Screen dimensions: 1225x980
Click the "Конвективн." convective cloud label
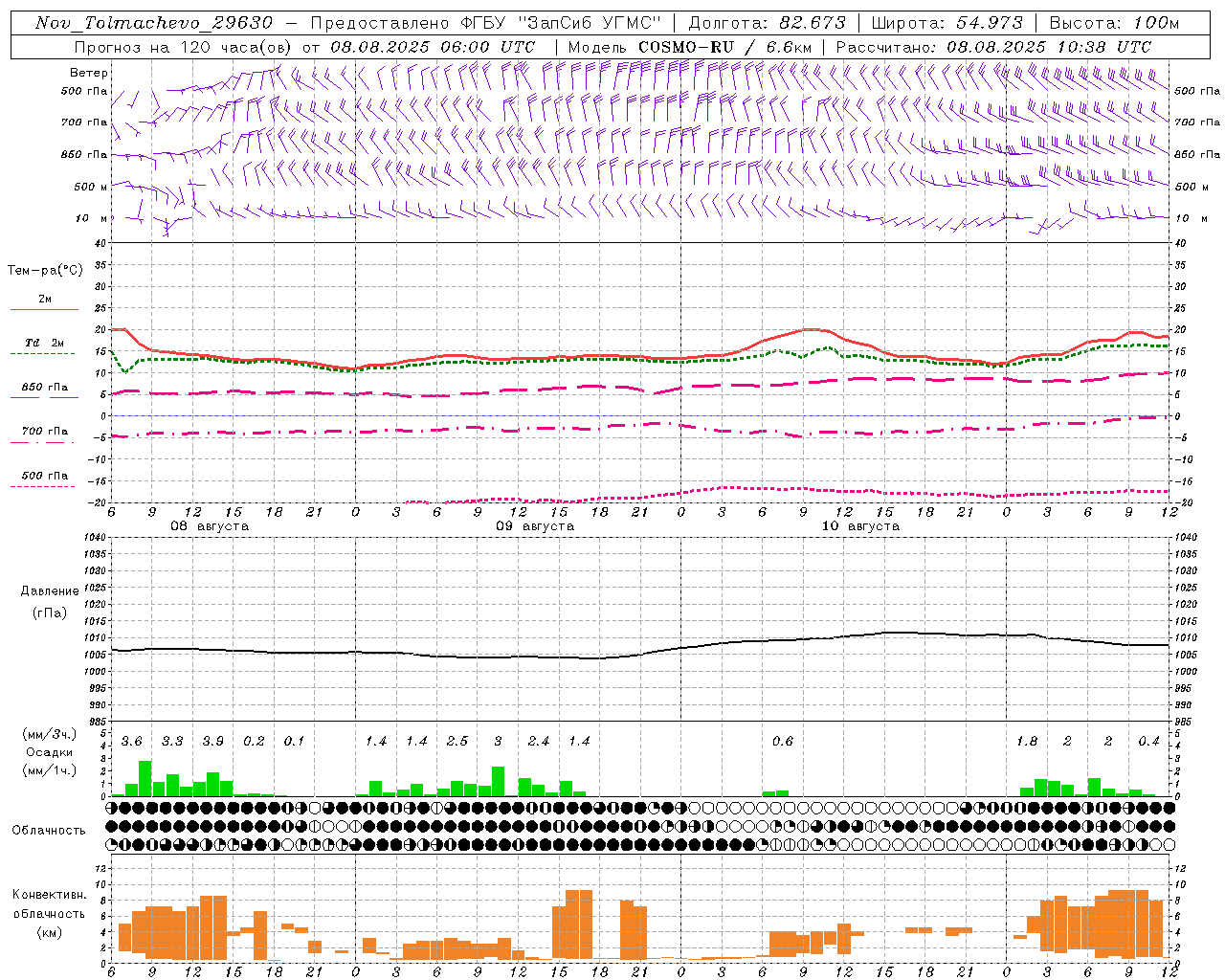pos(49,895)
